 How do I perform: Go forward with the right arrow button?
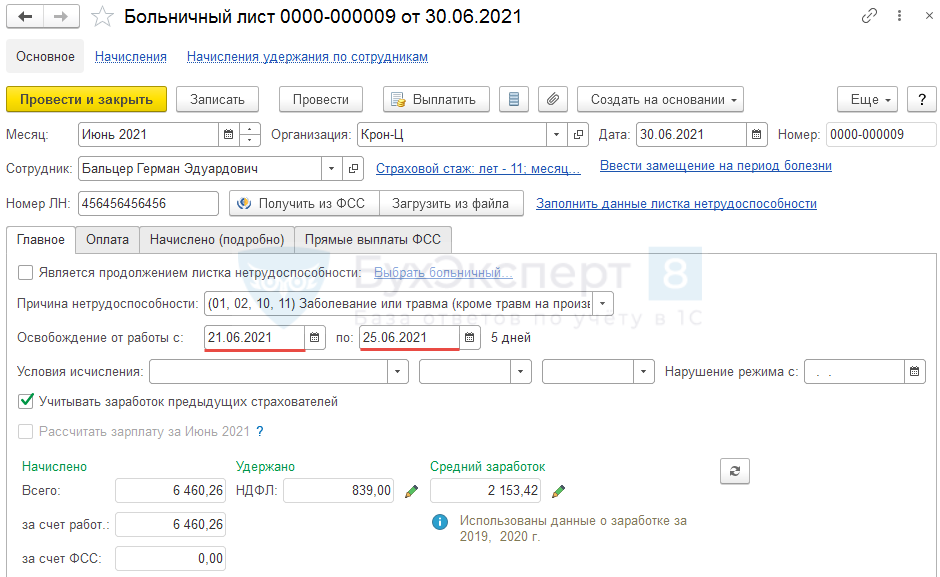pyautogui.click(x=61, y=16)
